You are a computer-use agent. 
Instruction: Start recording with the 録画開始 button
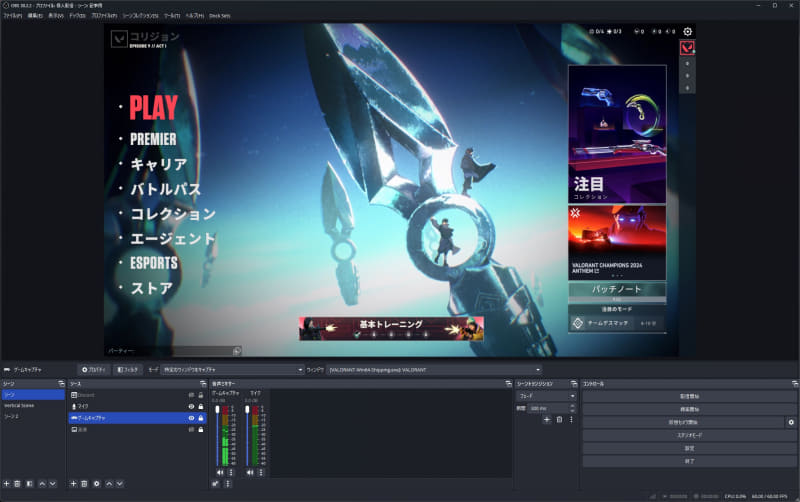point(689,409)
